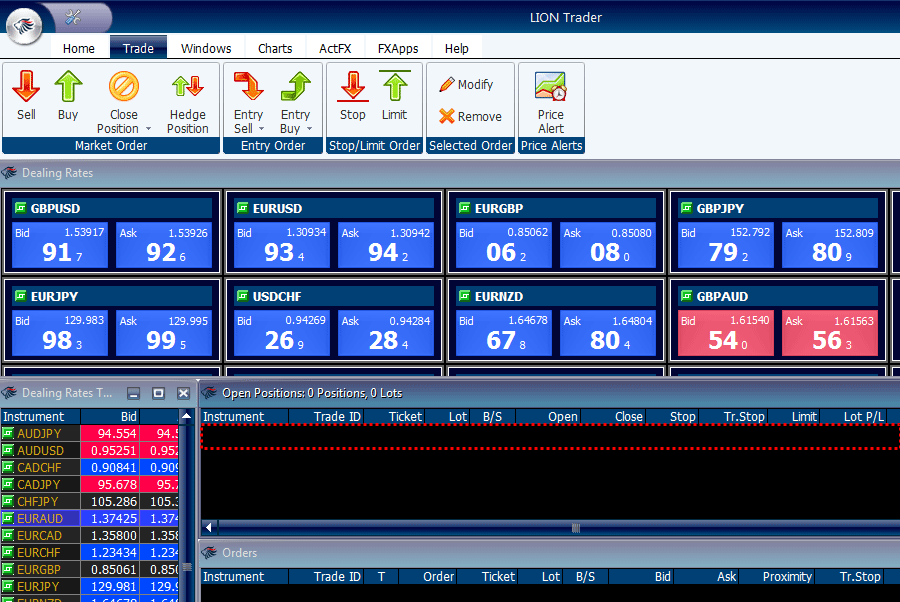900x602 pixels.
Task: Click the Proximity column header in Orders
Action: point(777,577)
